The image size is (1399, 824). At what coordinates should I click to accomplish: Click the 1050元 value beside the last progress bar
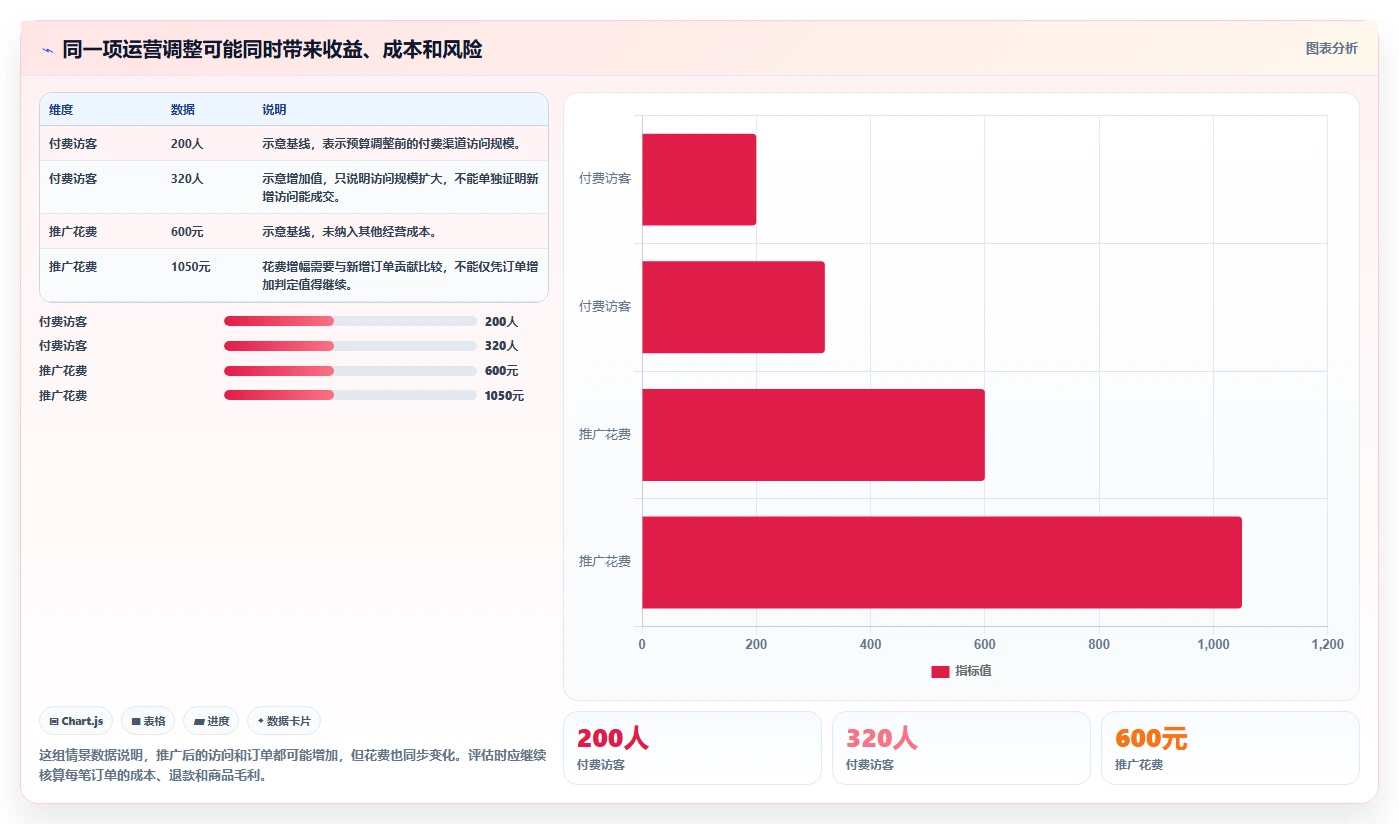tap(504, 396)
